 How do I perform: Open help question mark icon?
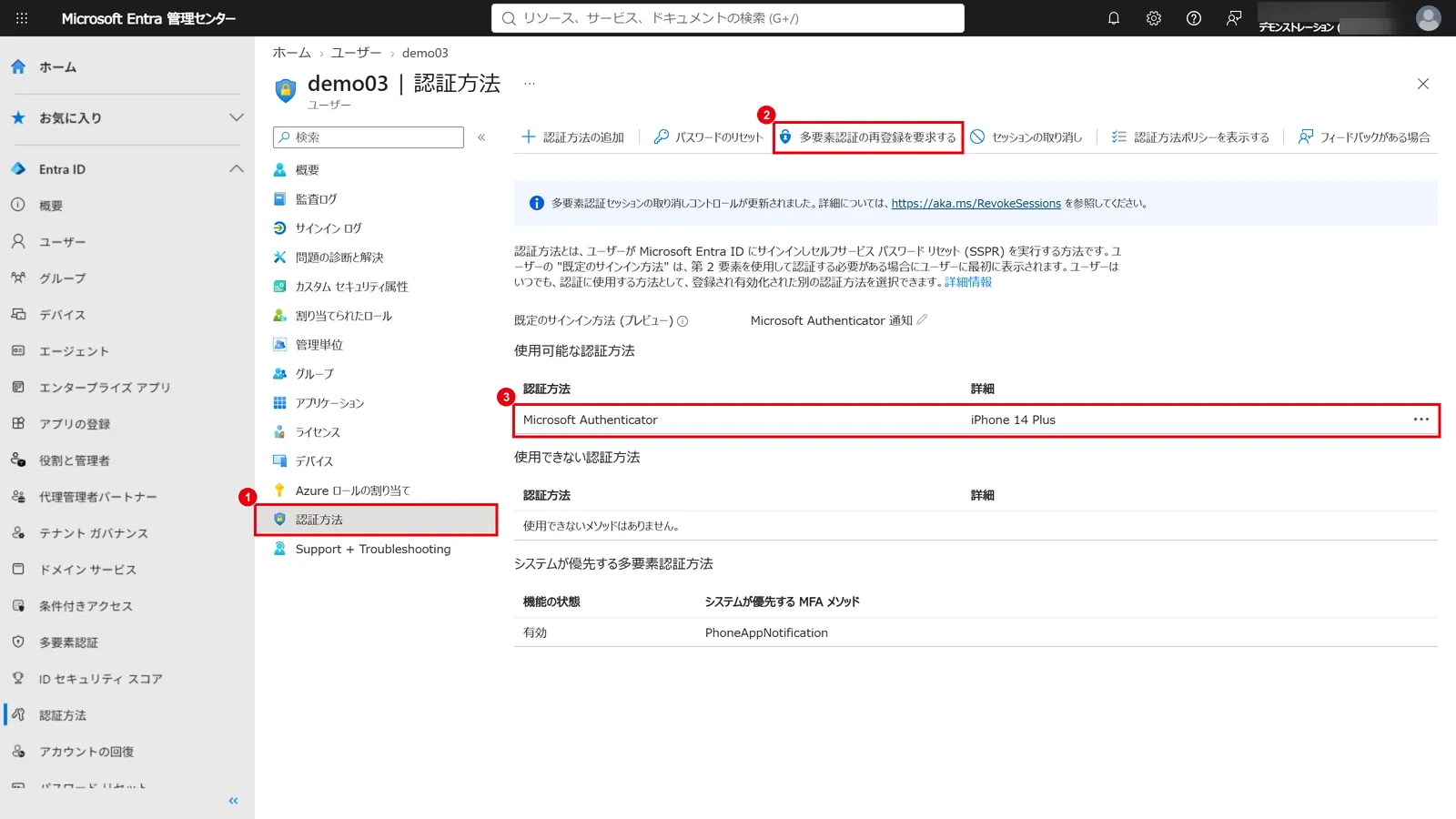pyautogui.click(x=1194, y=18)
